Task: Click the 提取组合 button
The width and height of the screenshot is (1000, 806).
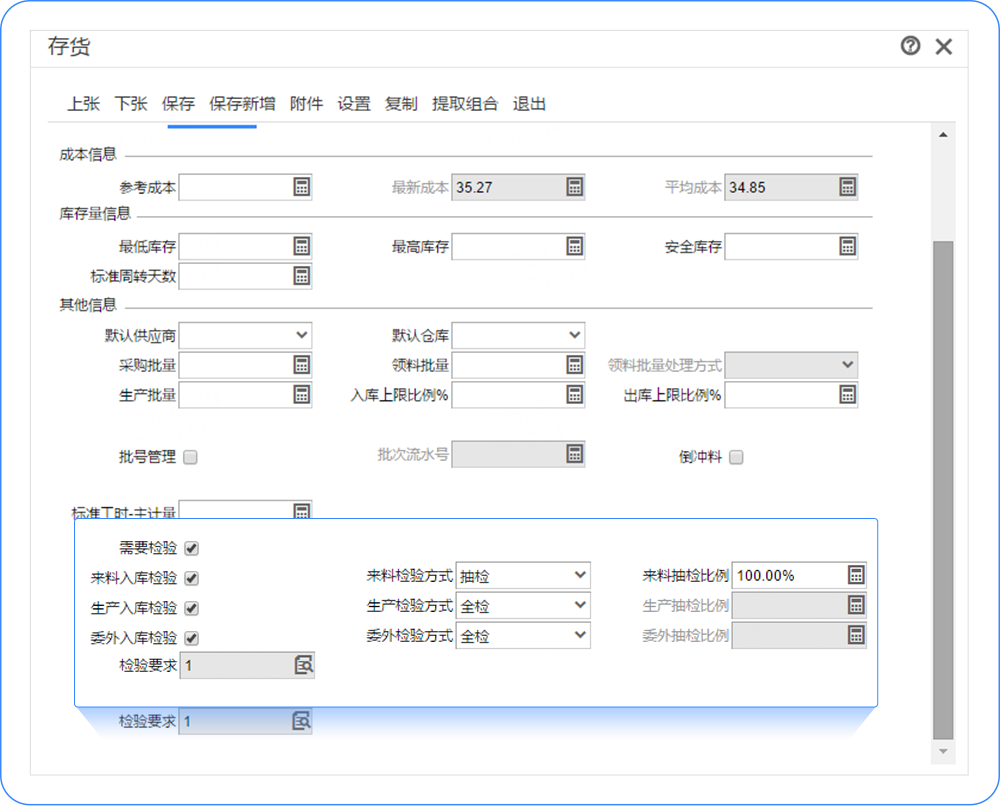Action: (464, 104)
